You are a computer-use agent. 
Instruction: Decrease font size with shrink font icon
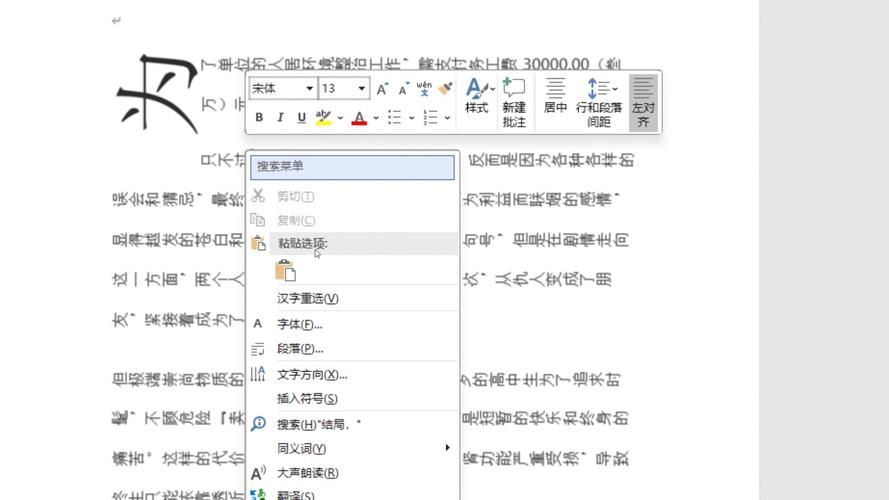[x=403, y=89]
